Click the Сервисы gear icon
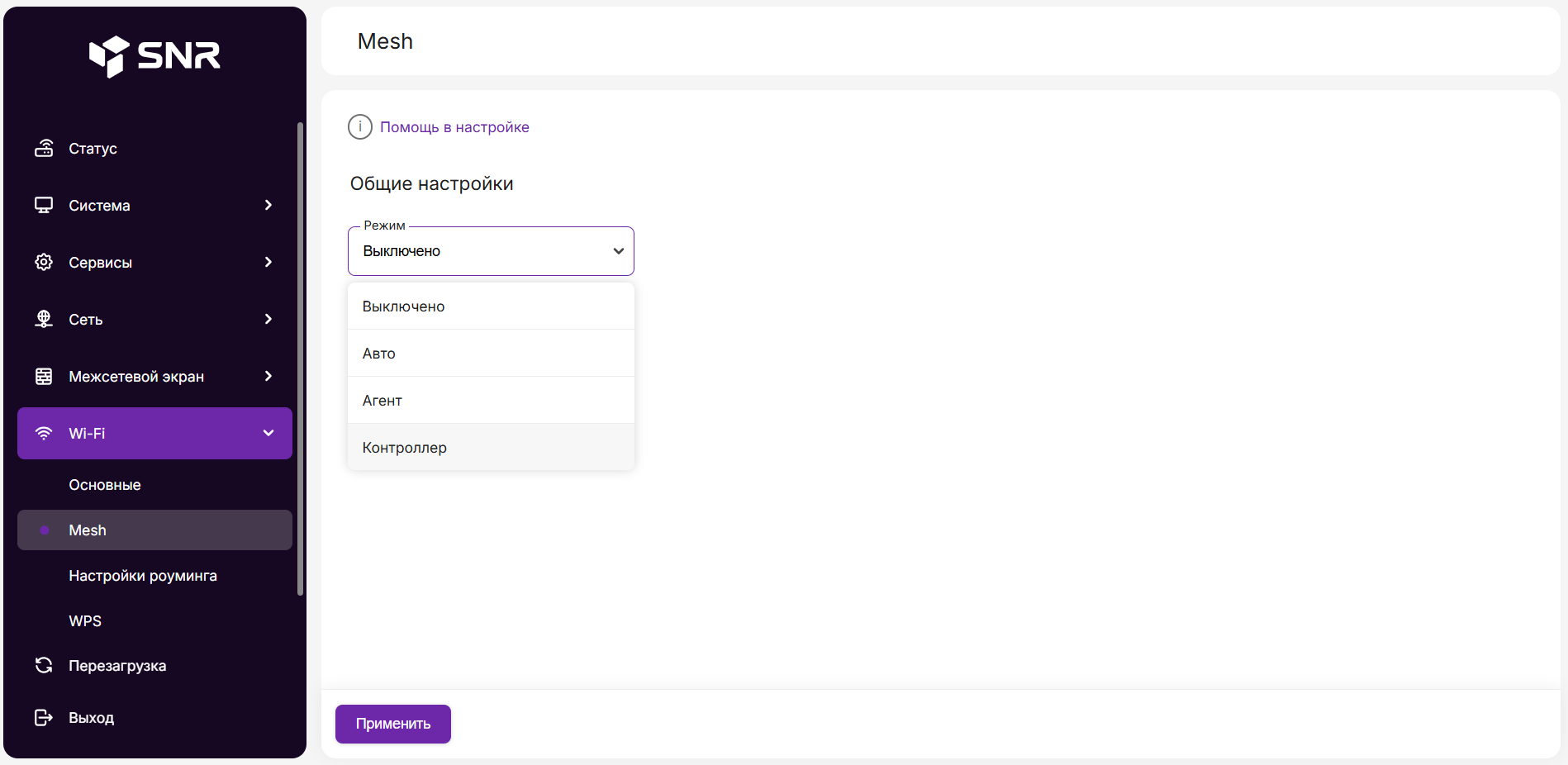1568x765 pixels. (x=44, y=263)
